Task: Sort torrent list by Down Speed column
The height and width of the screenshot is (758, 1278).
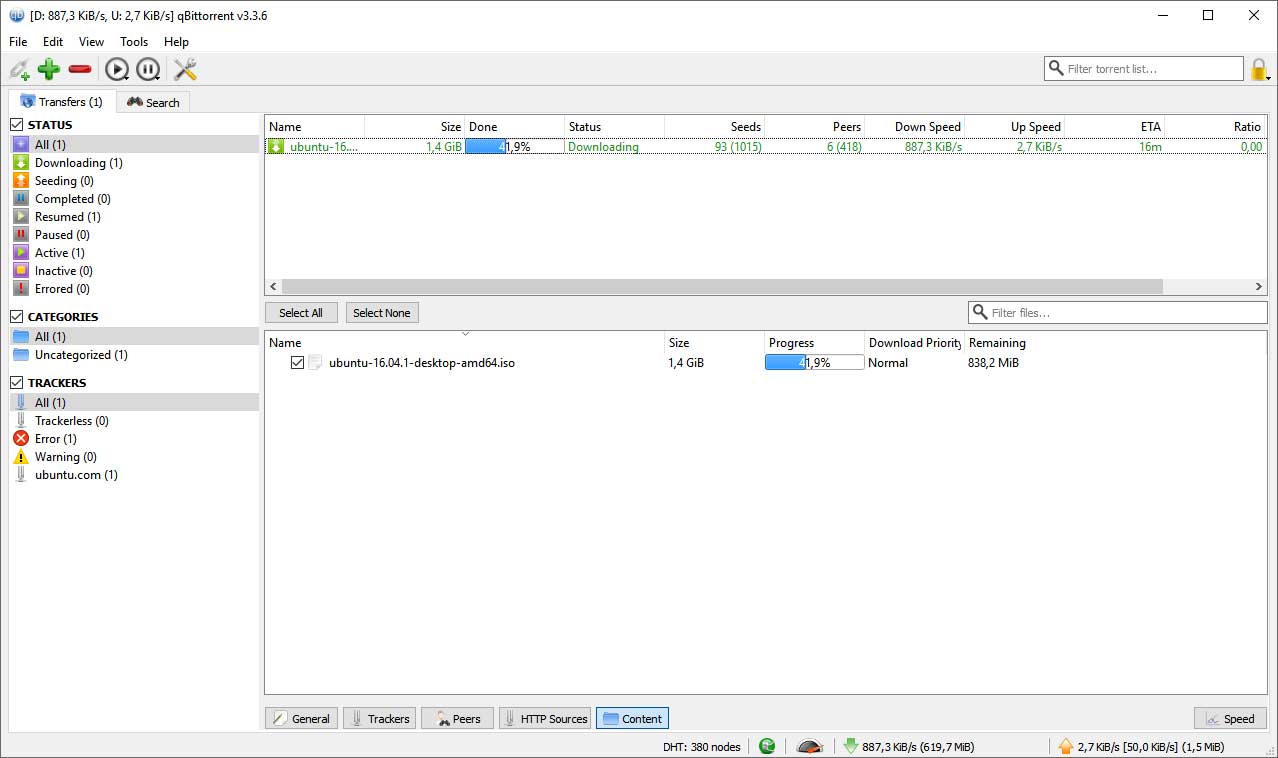Action: pos(914,127)
